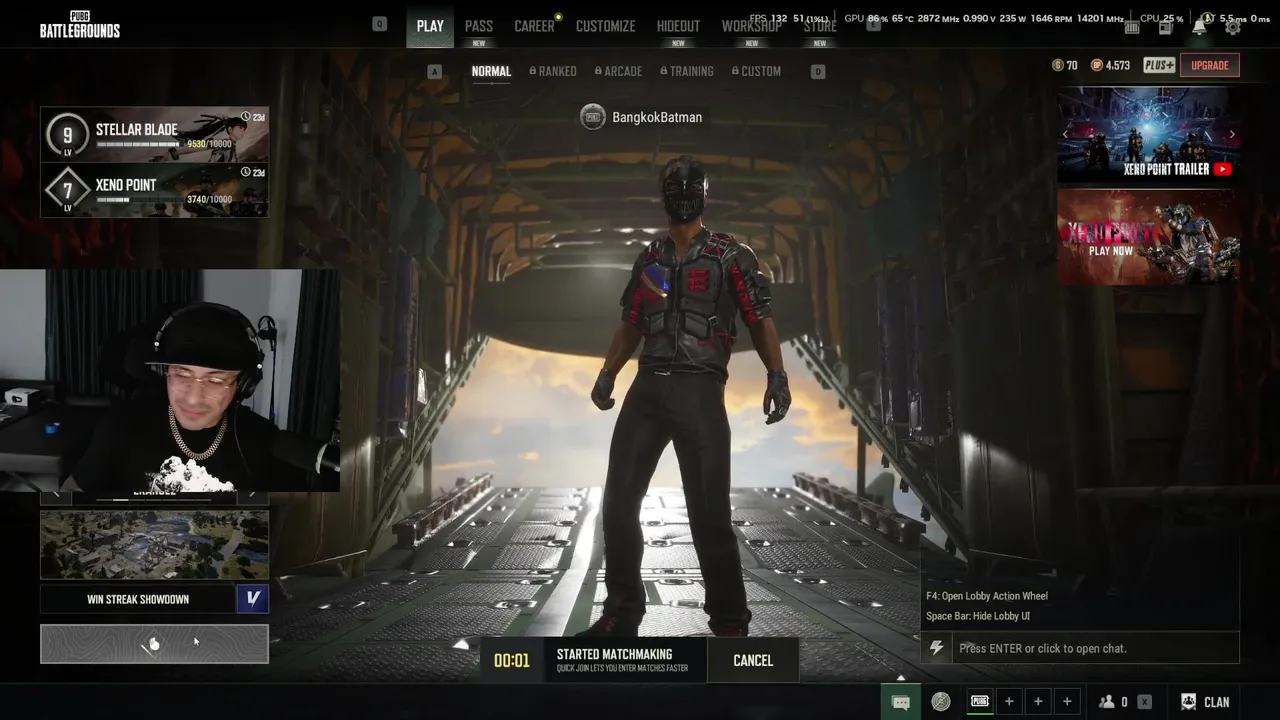The width and height of the screenshot is (1280, 720).
Task: Open the chat panel icon in bottom bar
Action: pos(900,702)
